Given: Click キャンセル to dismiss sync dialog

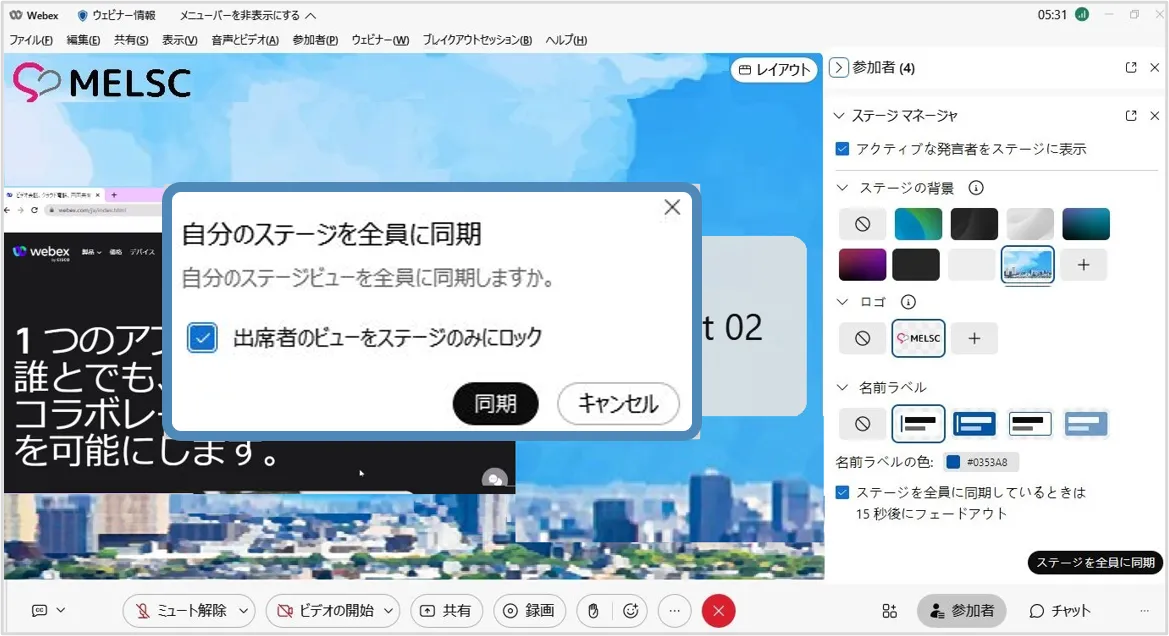Looking at the screenshot, I should (x=618, y=404).
